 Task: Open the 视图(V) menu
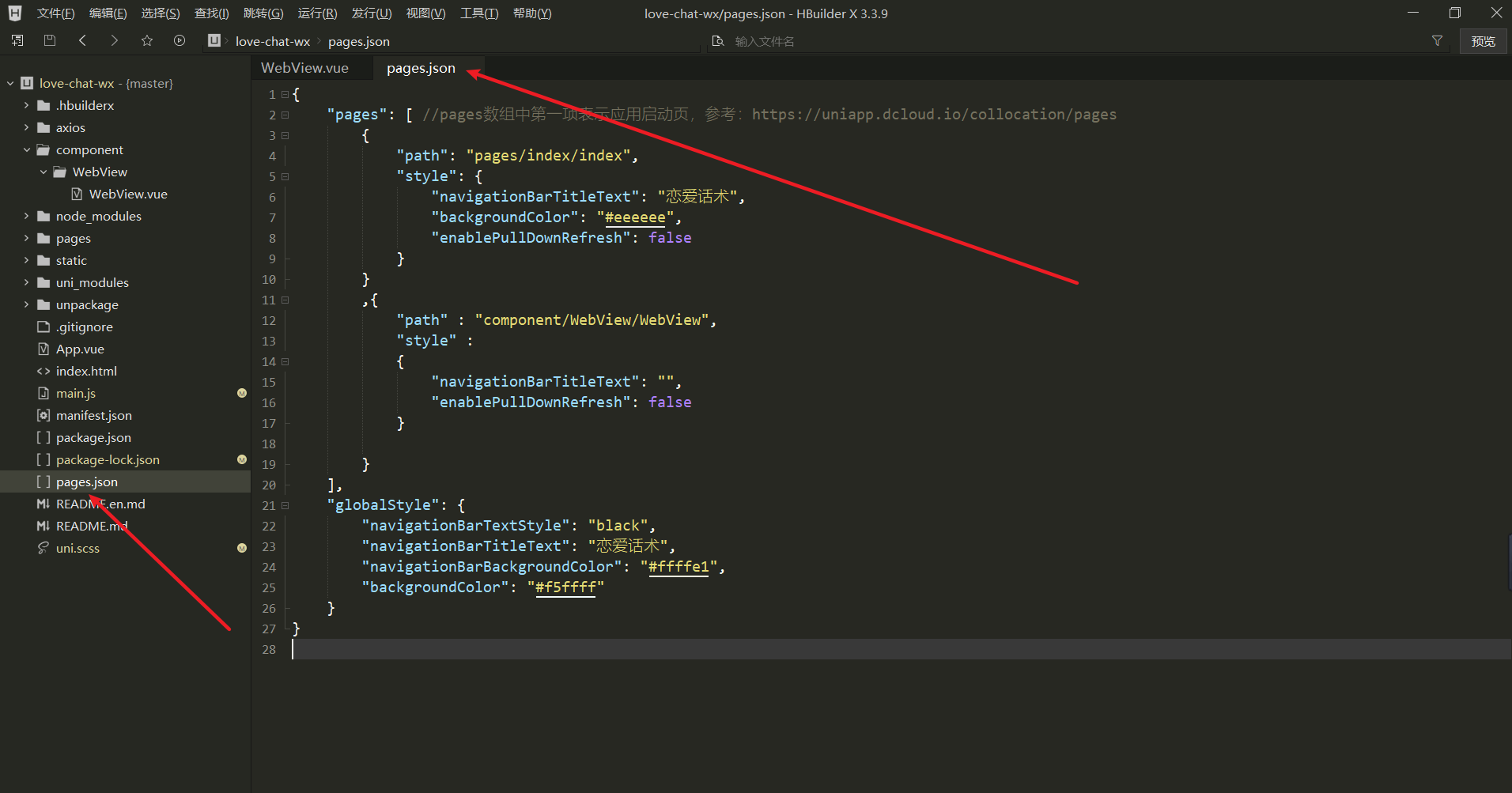tap(425, 13)
